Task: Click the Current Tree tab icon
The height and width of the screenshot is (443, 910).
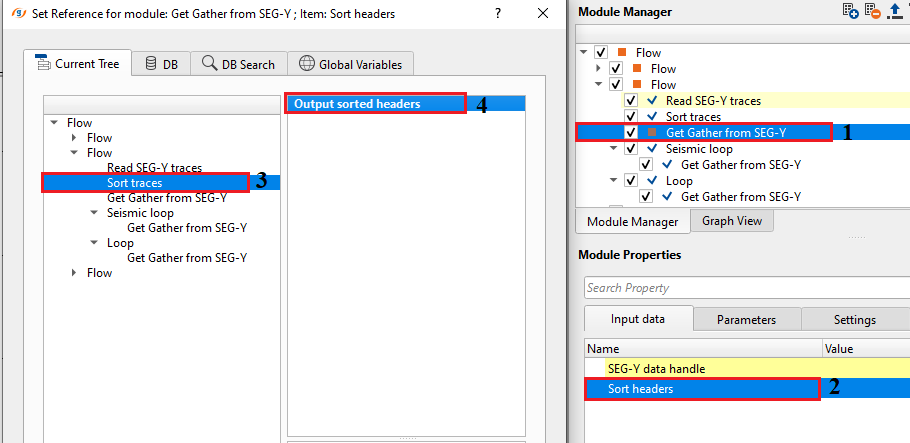Action: pos(43,64)
